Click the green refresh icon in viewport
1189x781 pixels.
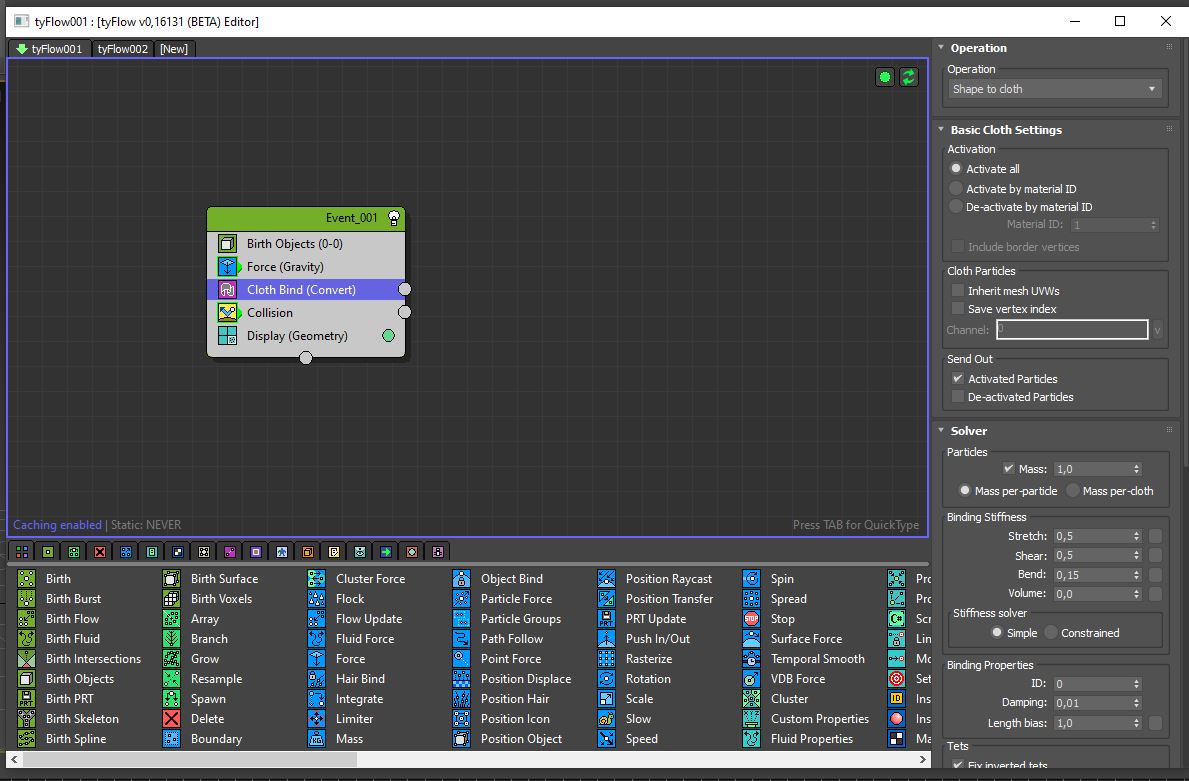[908, 77]
